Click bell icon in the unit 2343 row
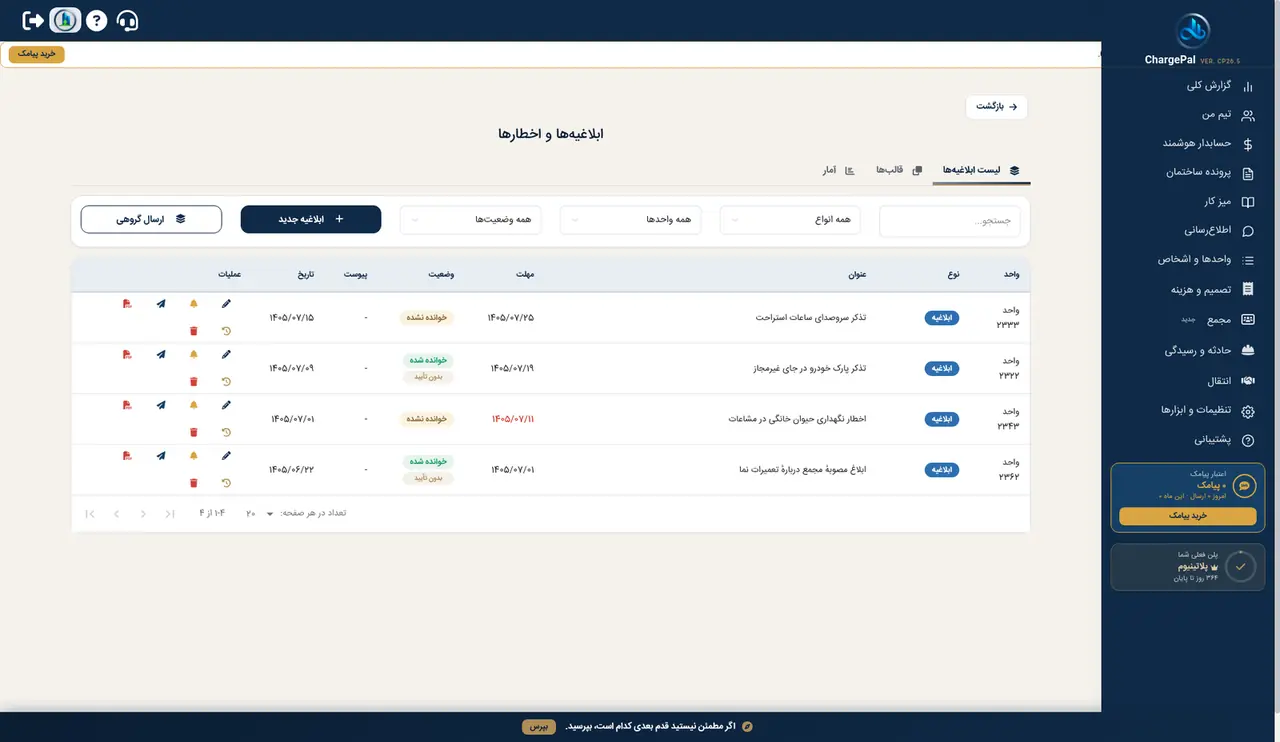 coord(194,405)
